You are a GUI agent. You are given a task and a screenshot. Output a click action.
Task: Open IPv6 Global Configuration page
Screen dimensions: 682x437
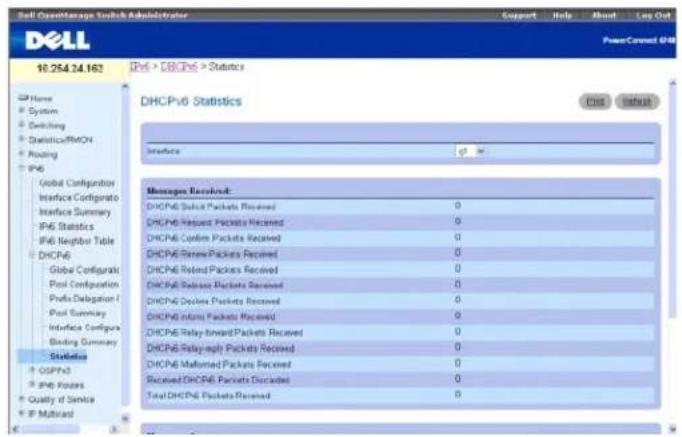pyautogui.click(x=77, y=183)
